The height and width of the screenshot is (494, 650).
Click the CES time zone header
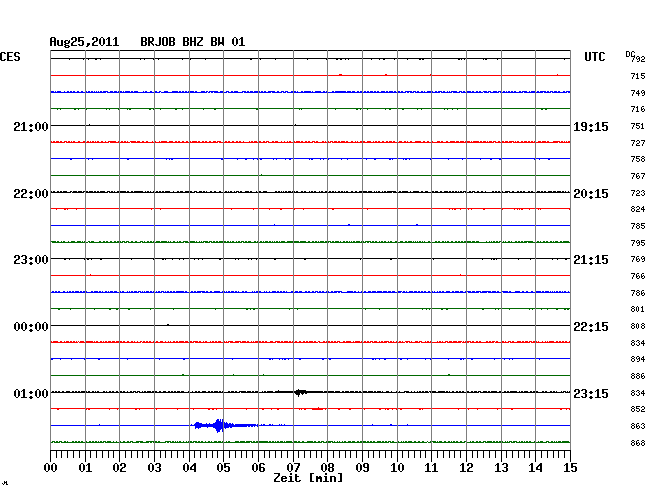[10, 57]
